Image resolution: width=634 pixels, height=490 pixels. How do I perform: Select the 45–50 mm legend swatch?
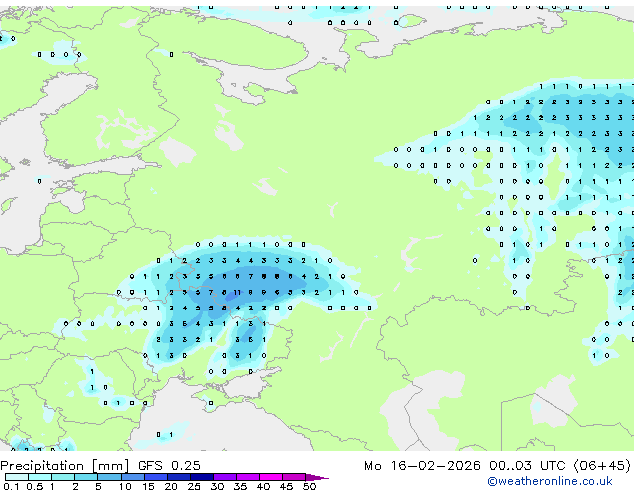tap(294, 477)
